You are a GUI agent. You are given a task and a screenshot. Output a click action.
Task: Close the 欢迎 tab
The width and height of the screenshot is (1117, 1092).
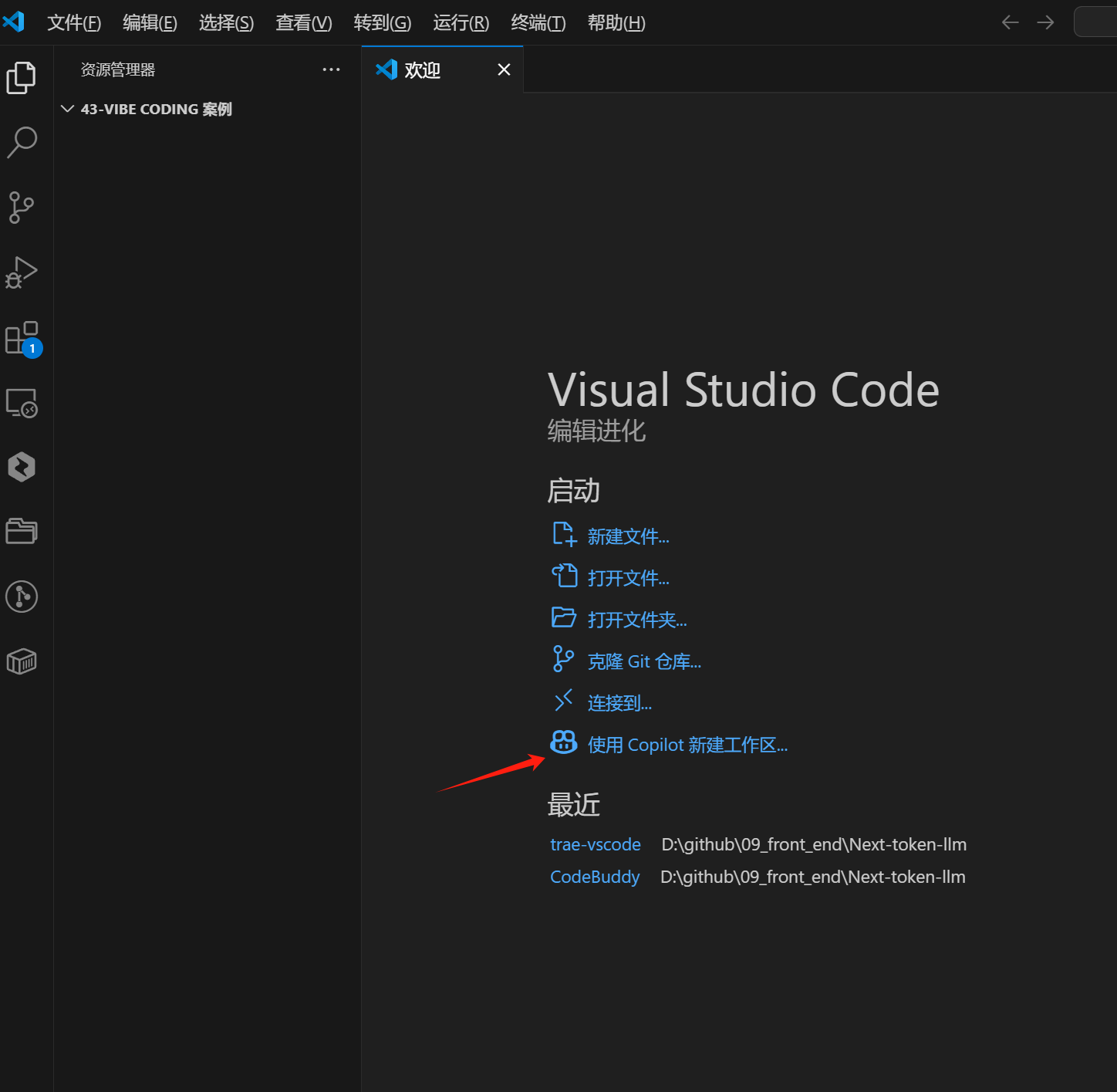click(505, 70)
